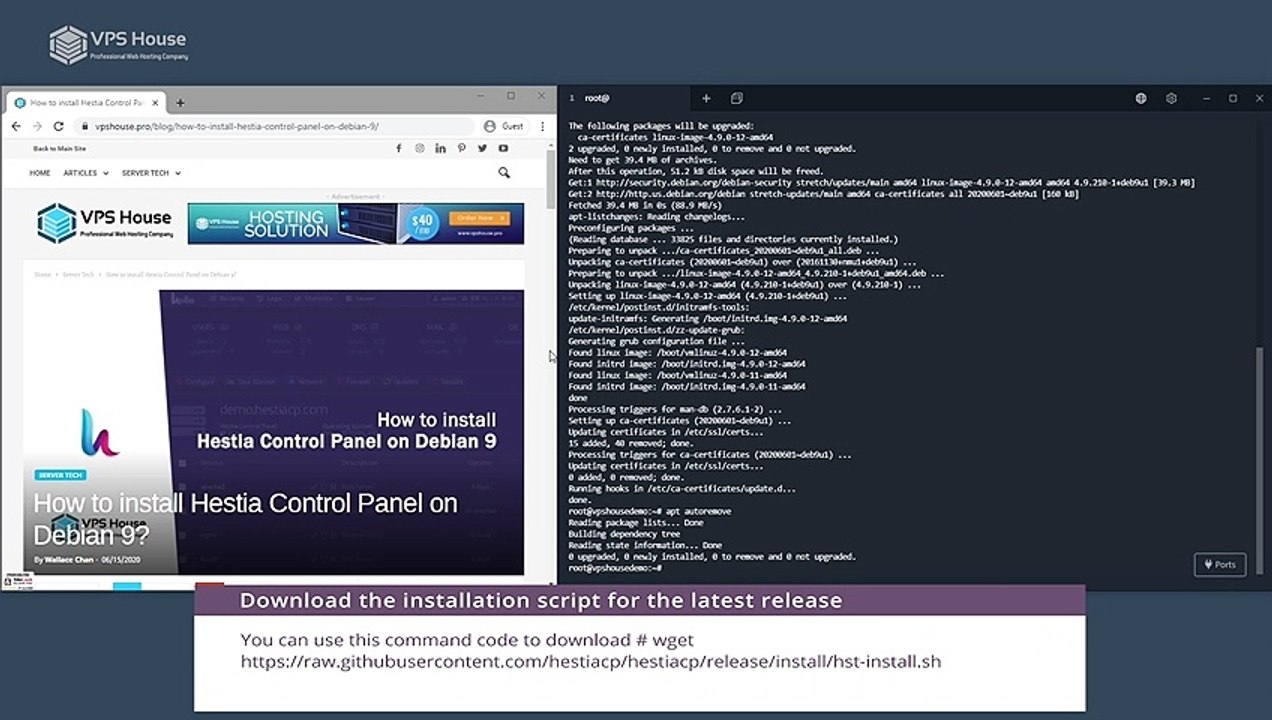Open the Instagram social icon
Image resolution: width=1272 pixels, height=720 pixels.
(420, 148)
